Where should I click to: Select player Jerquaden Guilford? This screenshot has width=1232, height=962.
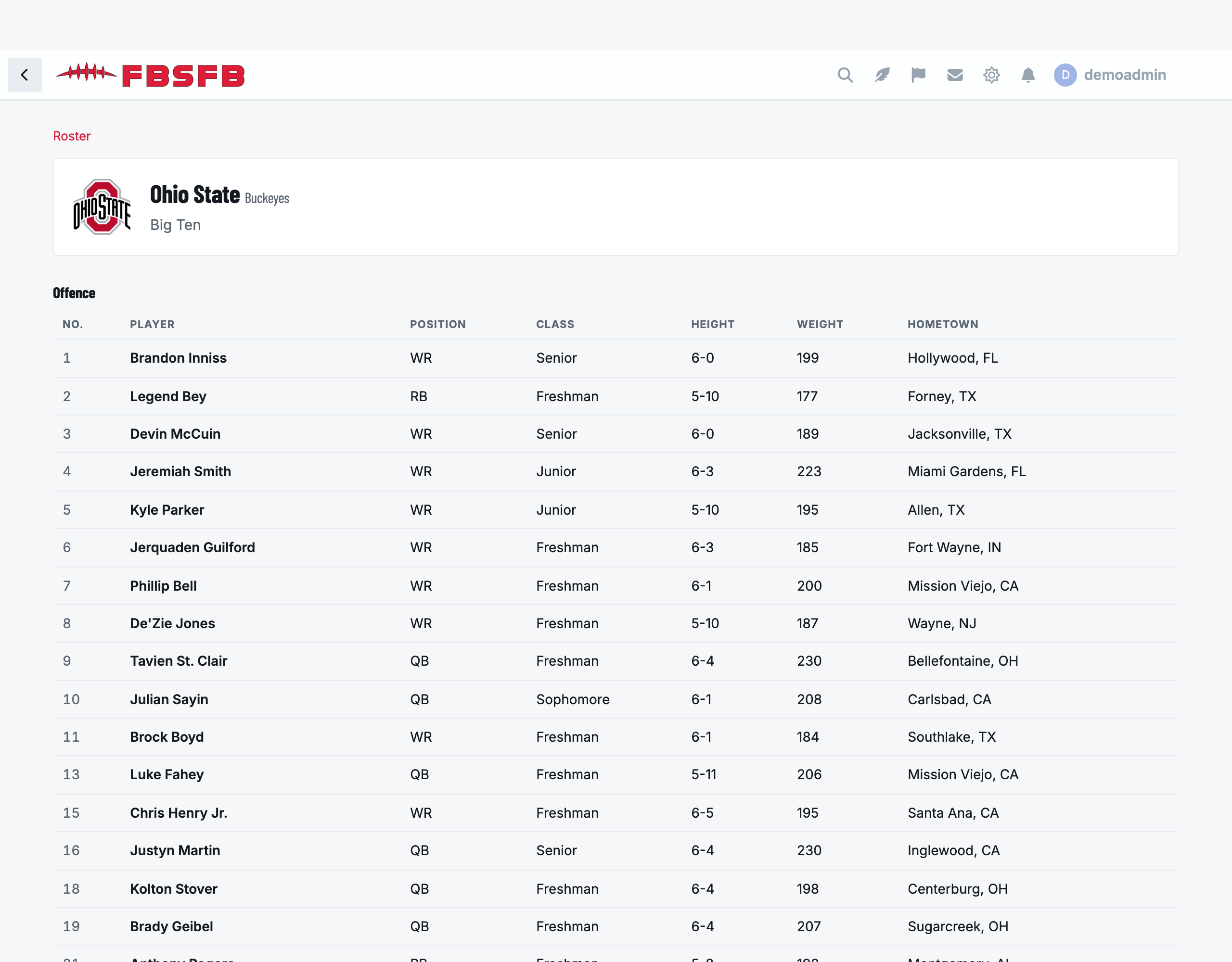192,547
